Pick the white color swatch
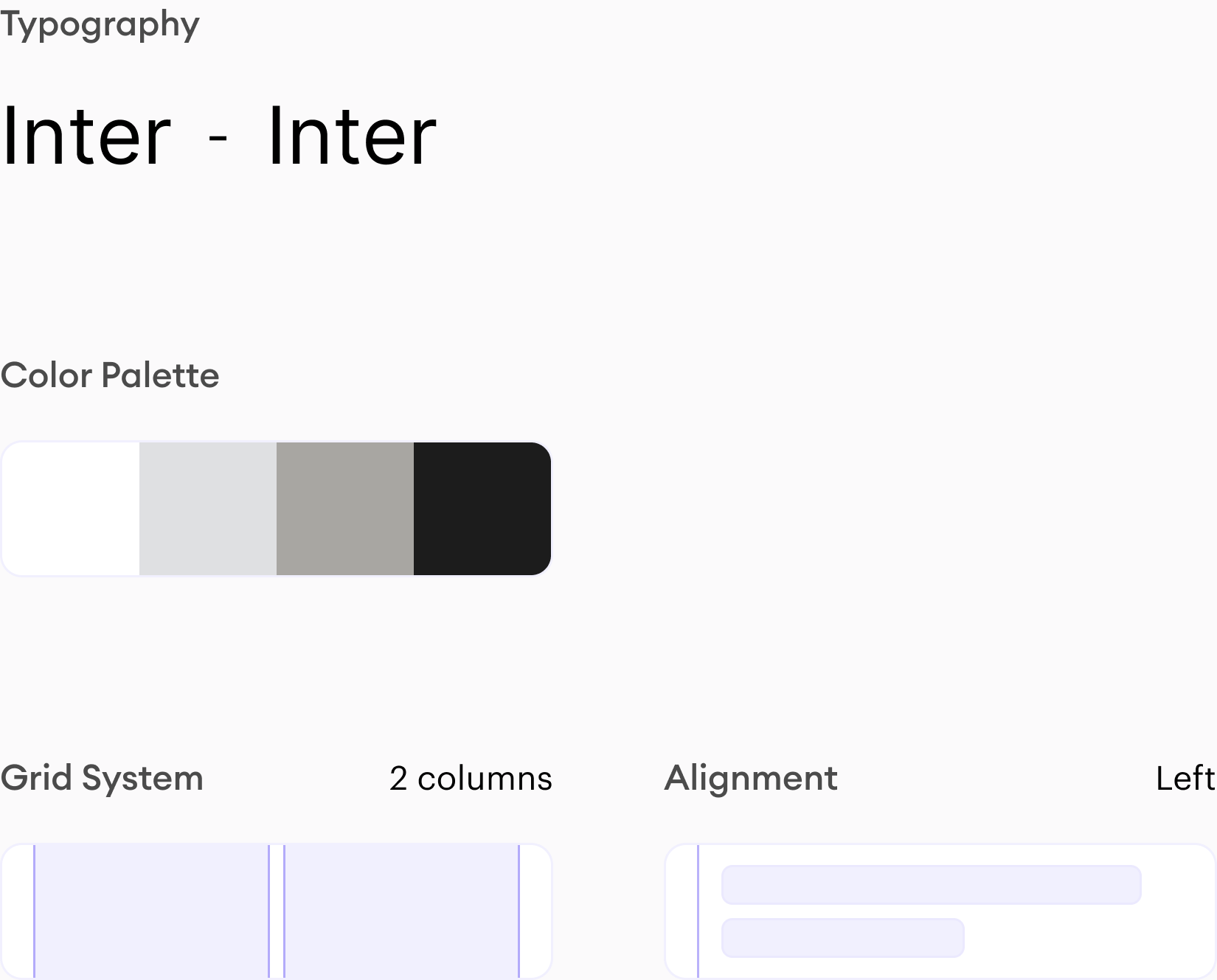This screenshot has height=980, width=1217. (x=71, y=509)
